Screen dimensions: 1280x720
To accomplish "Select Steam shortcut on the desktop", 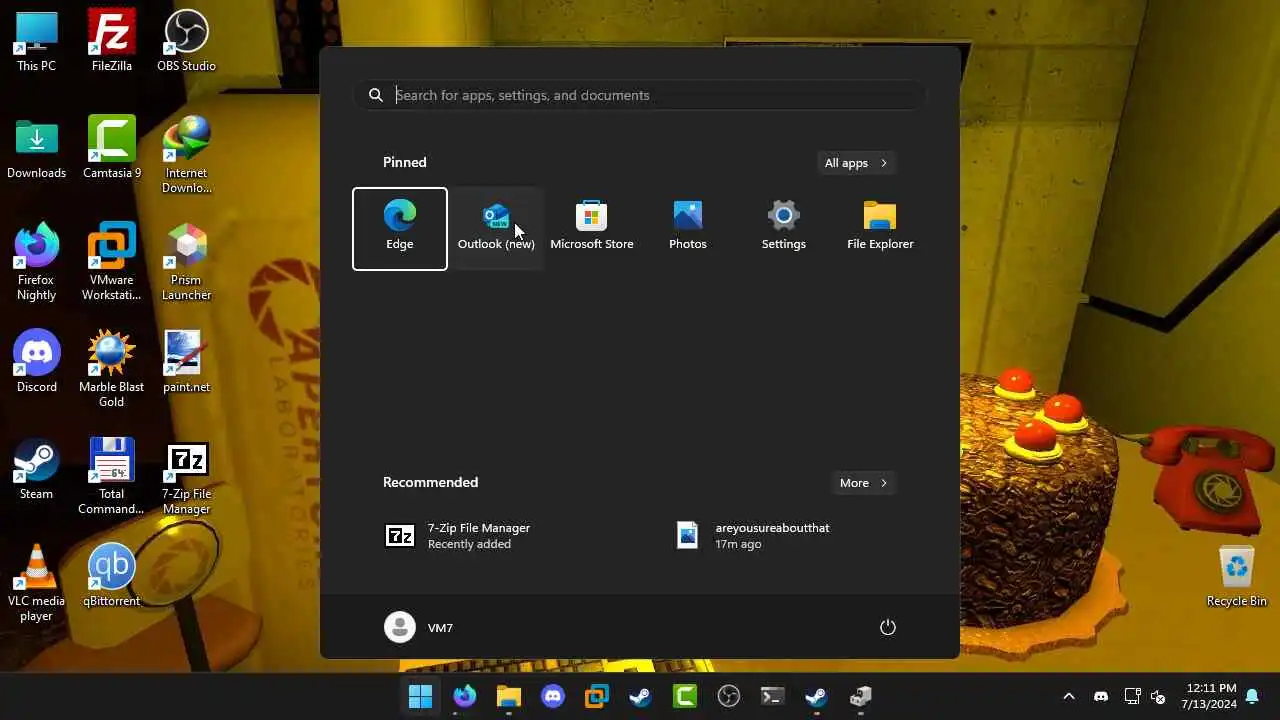I will pos(36,470).
